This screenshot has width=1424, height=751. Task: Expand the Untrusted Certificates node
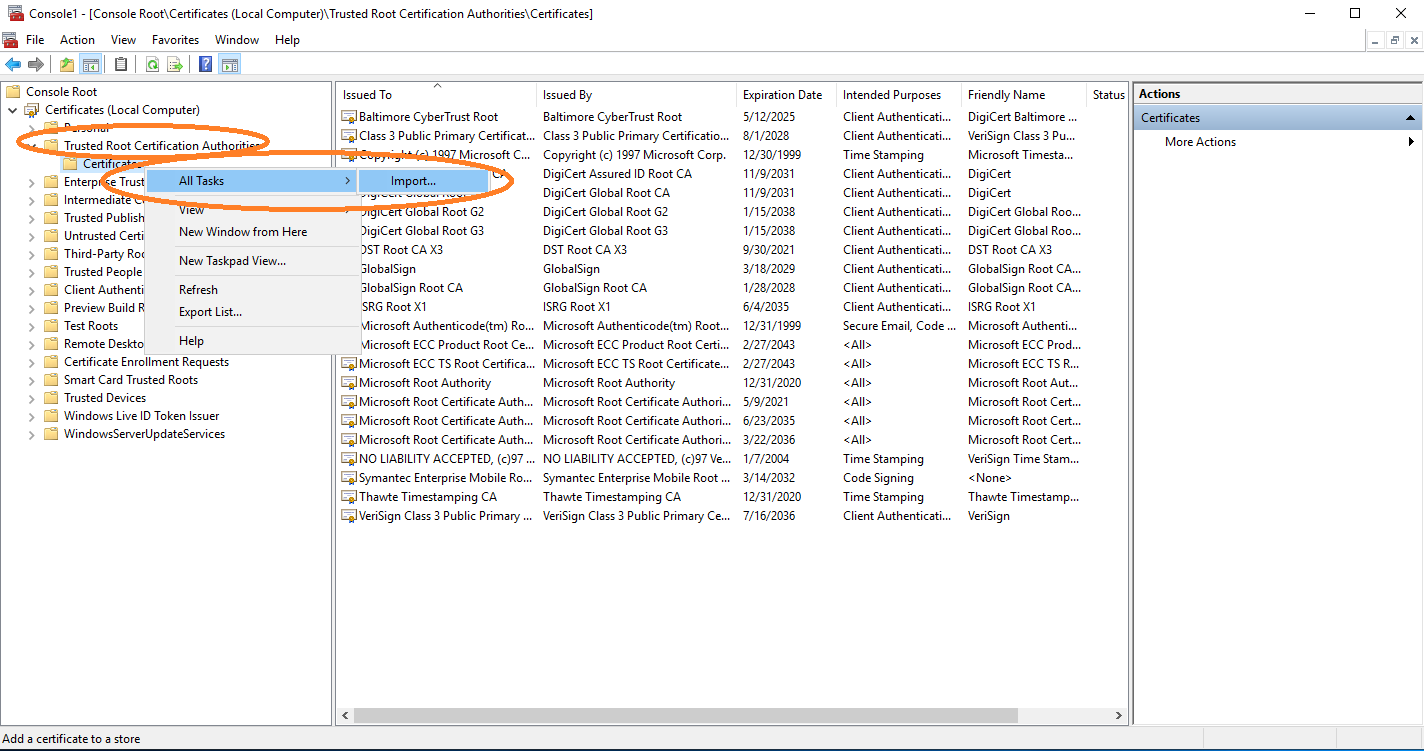click(x=31, y=235)
